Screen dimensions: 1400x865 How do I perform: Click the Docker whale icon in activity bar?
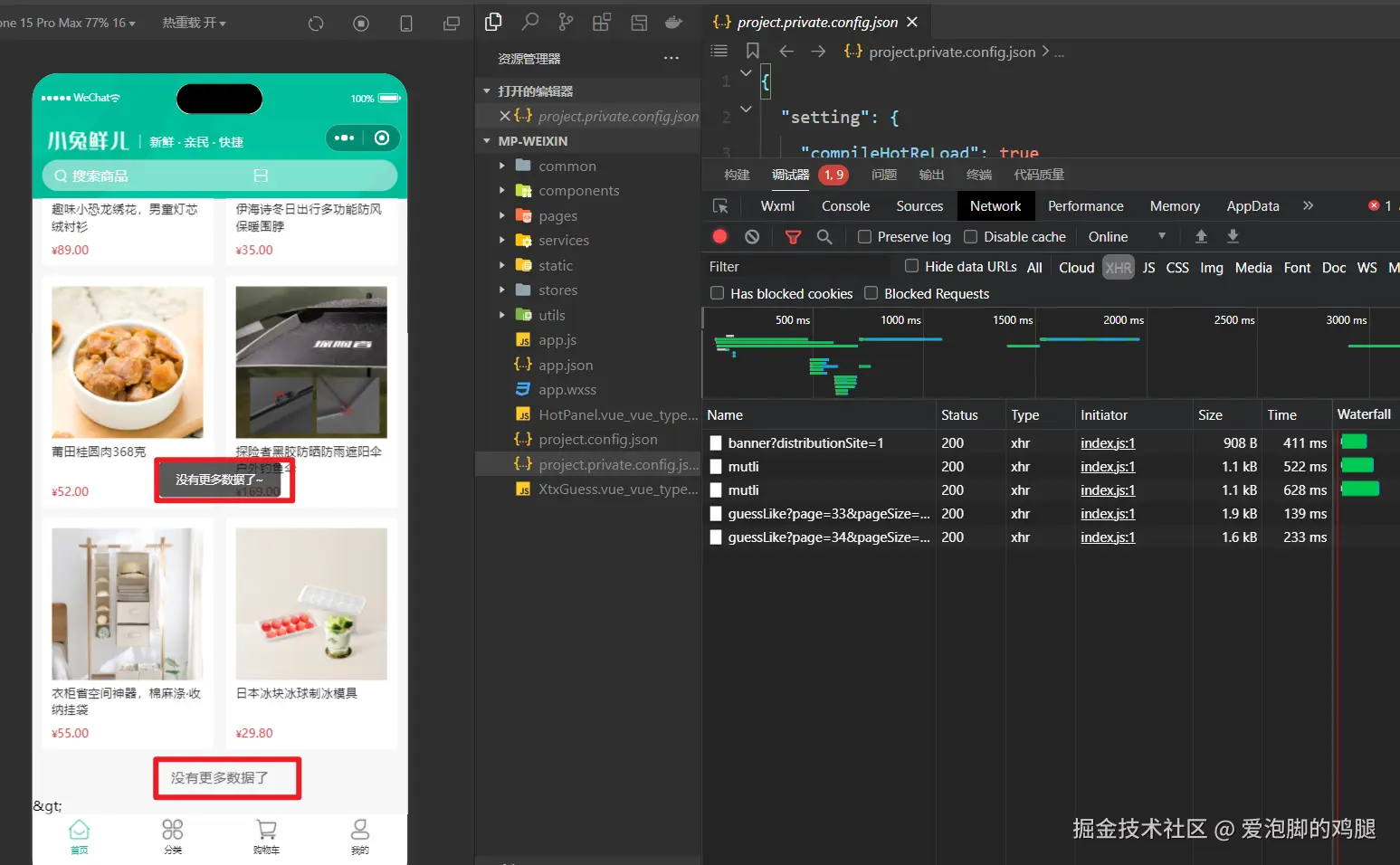[674, 23]
